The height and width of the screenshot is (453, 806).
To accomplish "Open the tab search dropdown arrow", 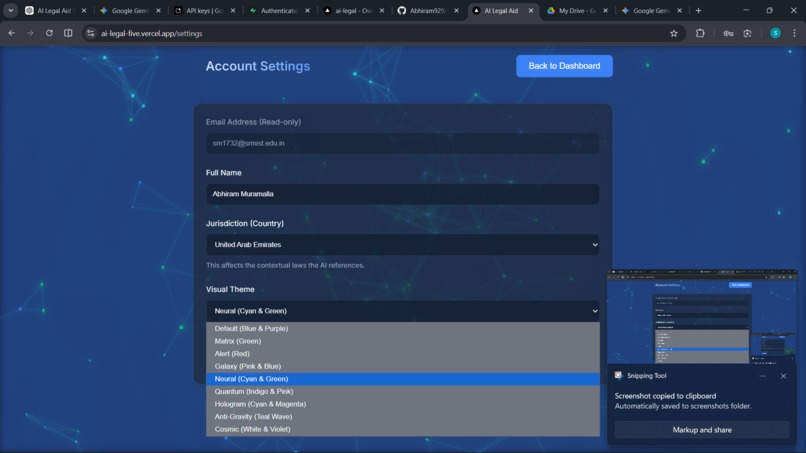I will pos(10,10).
